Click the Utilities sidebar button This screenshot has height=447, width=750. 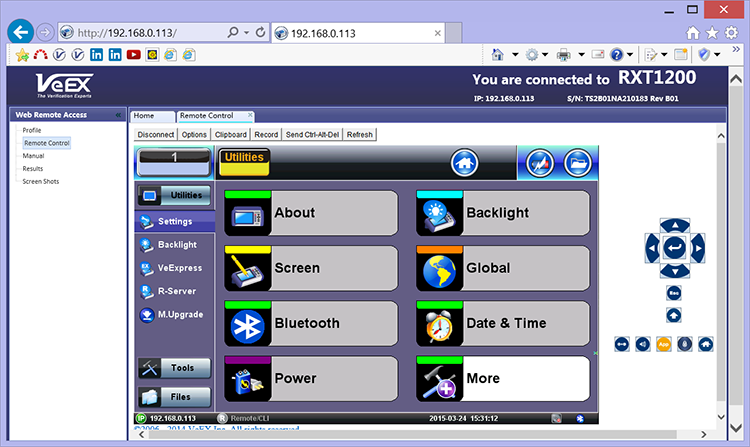click(175, 196)
